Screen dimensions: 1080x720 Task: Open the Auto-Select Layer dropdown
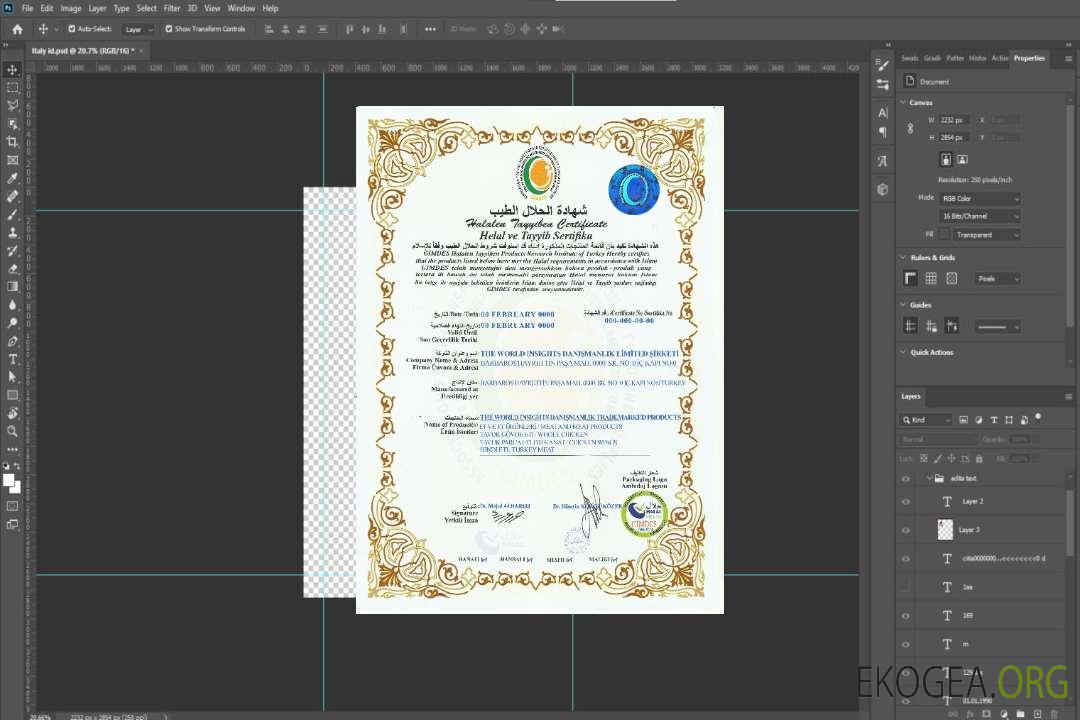[138, 30]
